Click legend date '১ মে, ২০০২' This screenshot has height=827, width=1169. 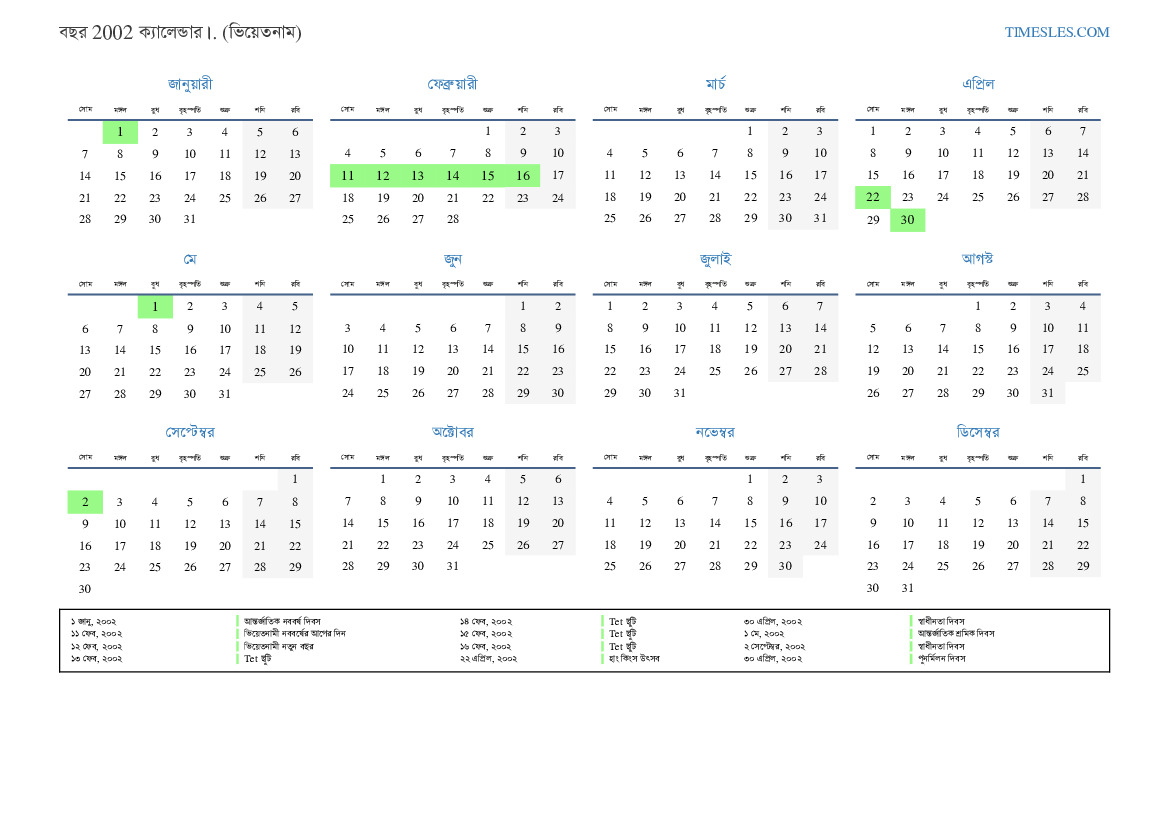(x=763, y=633)
